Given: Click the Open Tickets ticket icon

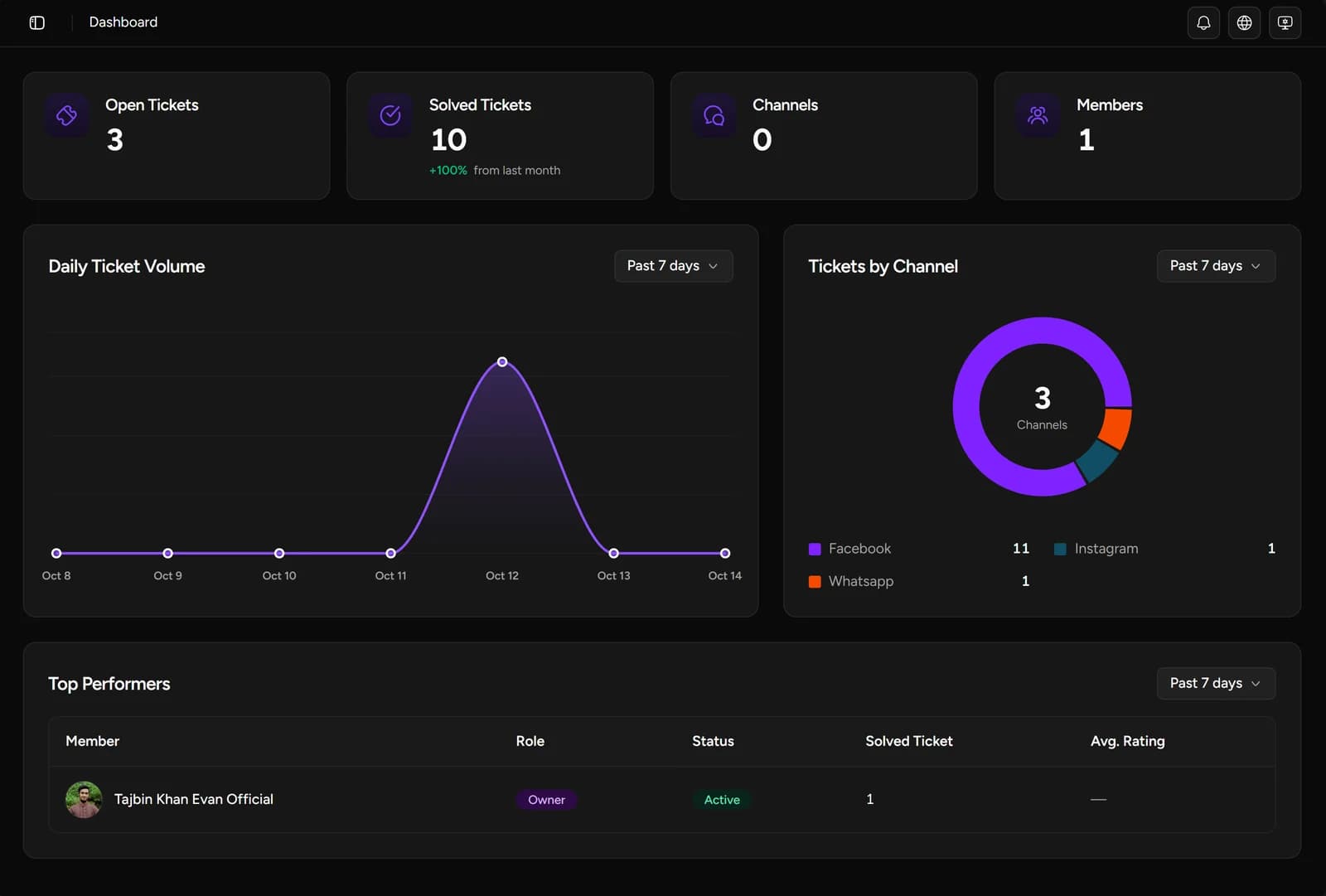Looking at the screenshot, I should point(67,115).
